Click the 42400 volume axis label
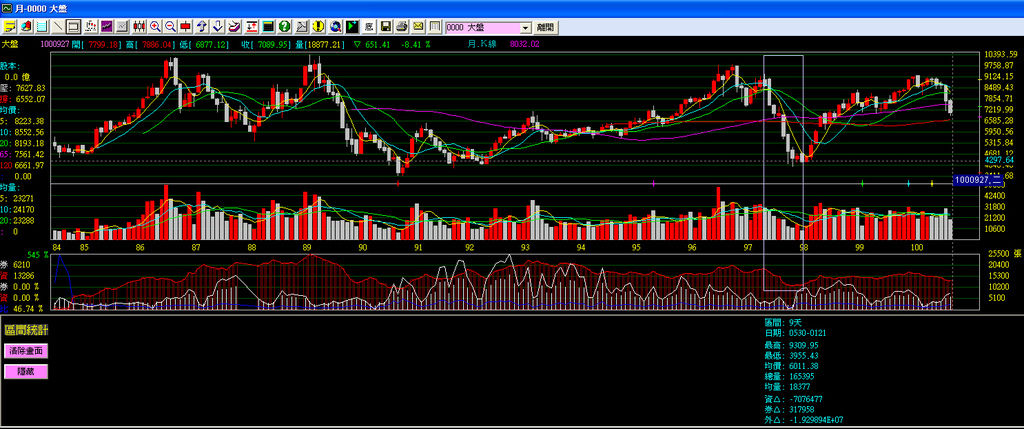This screenshot has height=429, width=1024. (x=995, y=195)
